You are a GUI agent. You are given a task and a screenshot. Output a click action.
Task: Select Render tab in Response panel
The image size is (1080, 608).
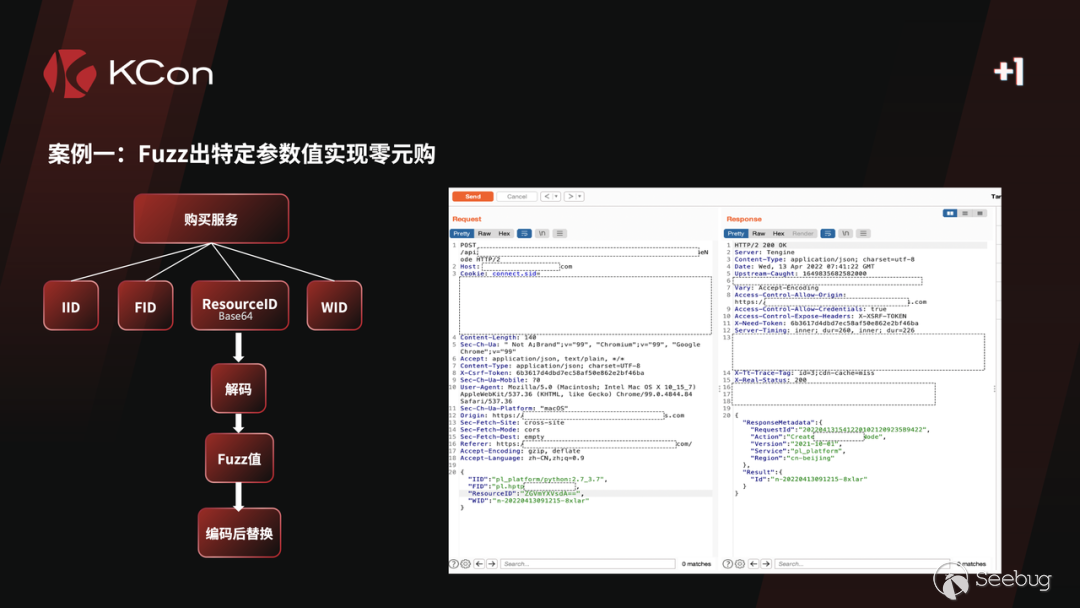click(x=802, y=233)
